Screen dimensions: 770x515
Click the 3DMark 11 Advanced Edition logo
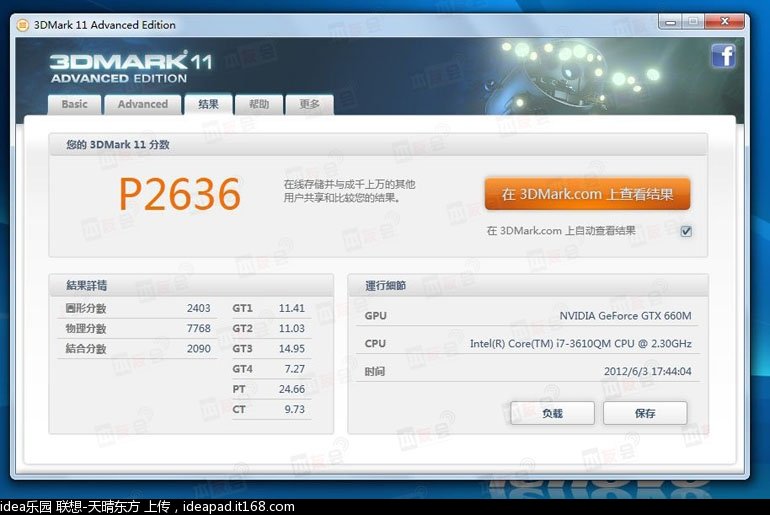pyautogui.click(x=131, y=67)
